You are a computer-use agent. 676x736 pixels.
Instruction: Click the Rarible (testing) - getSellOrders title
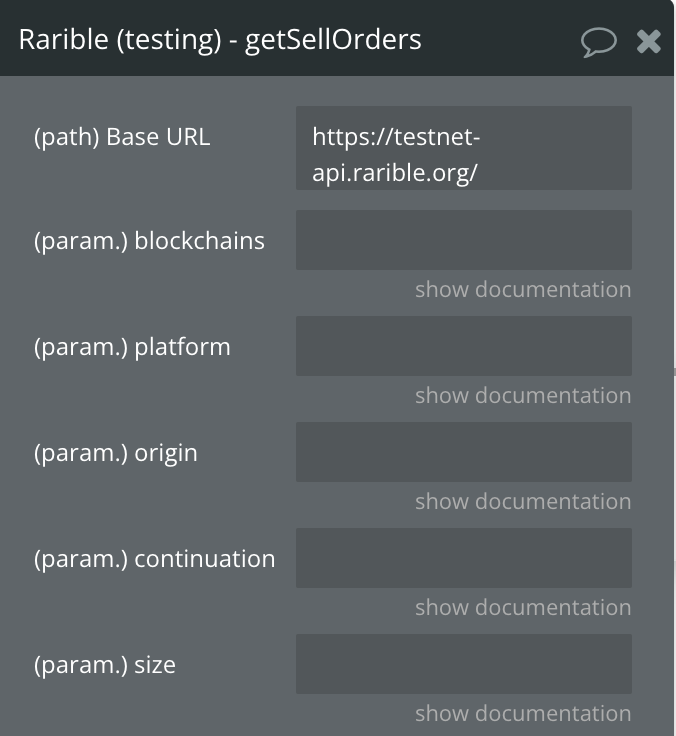pyautogui.click(x=220, y=40)
